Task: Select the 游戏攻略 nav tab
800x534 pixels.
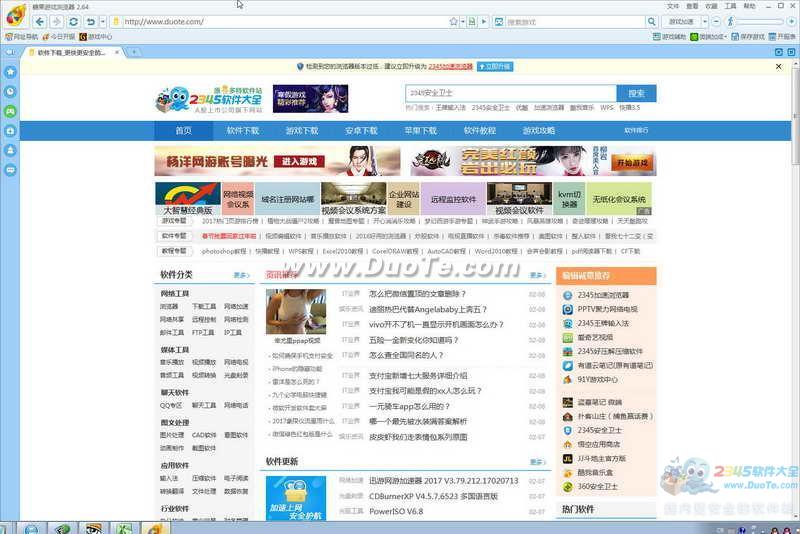Action: pyautogui.click(x=539, y=131)
